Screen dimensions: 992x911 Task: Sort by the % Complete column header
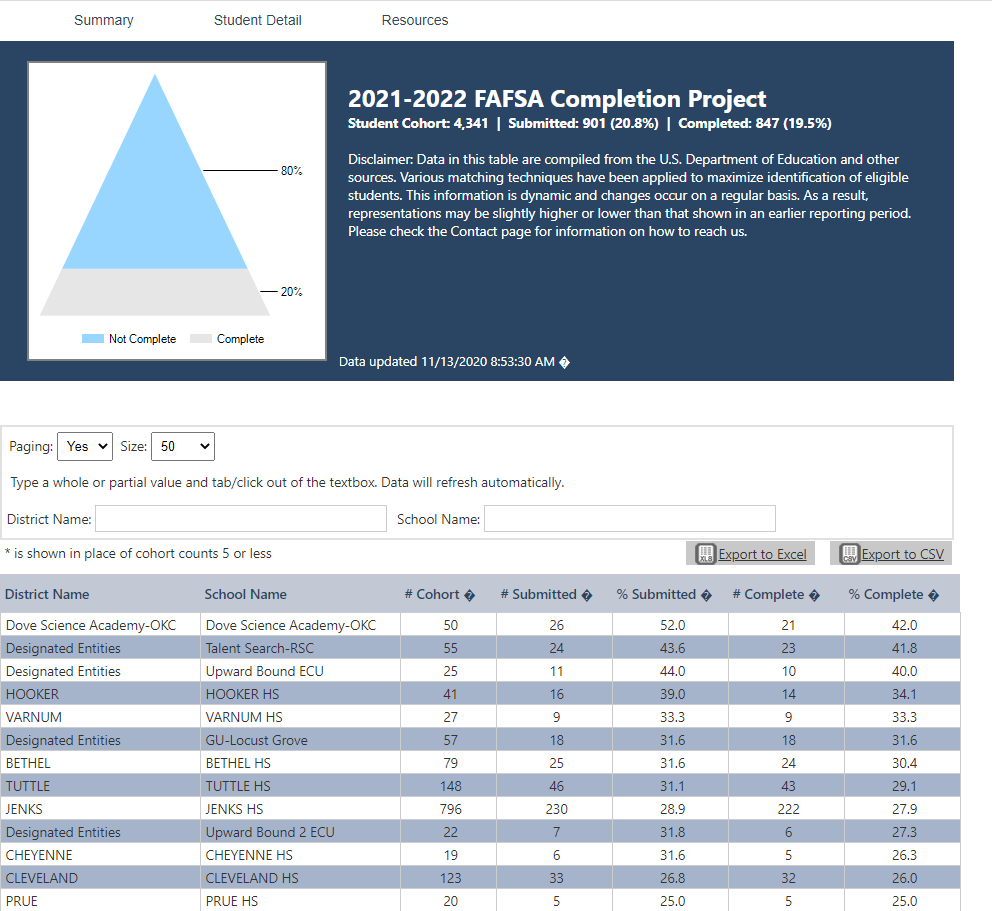(886, 595)
